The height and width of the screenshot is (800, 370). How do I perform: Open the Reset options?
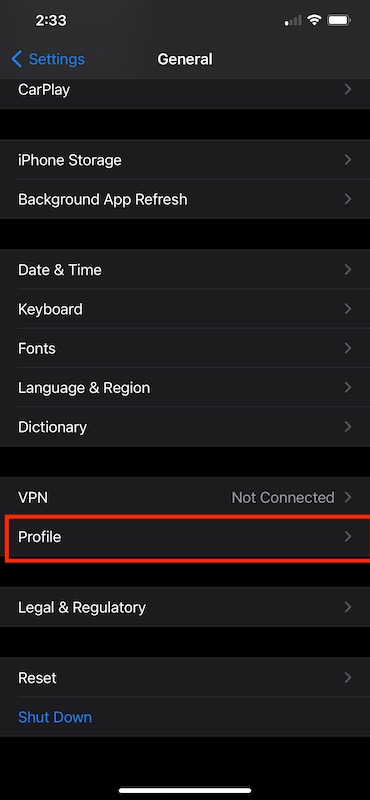coord(185,678)
